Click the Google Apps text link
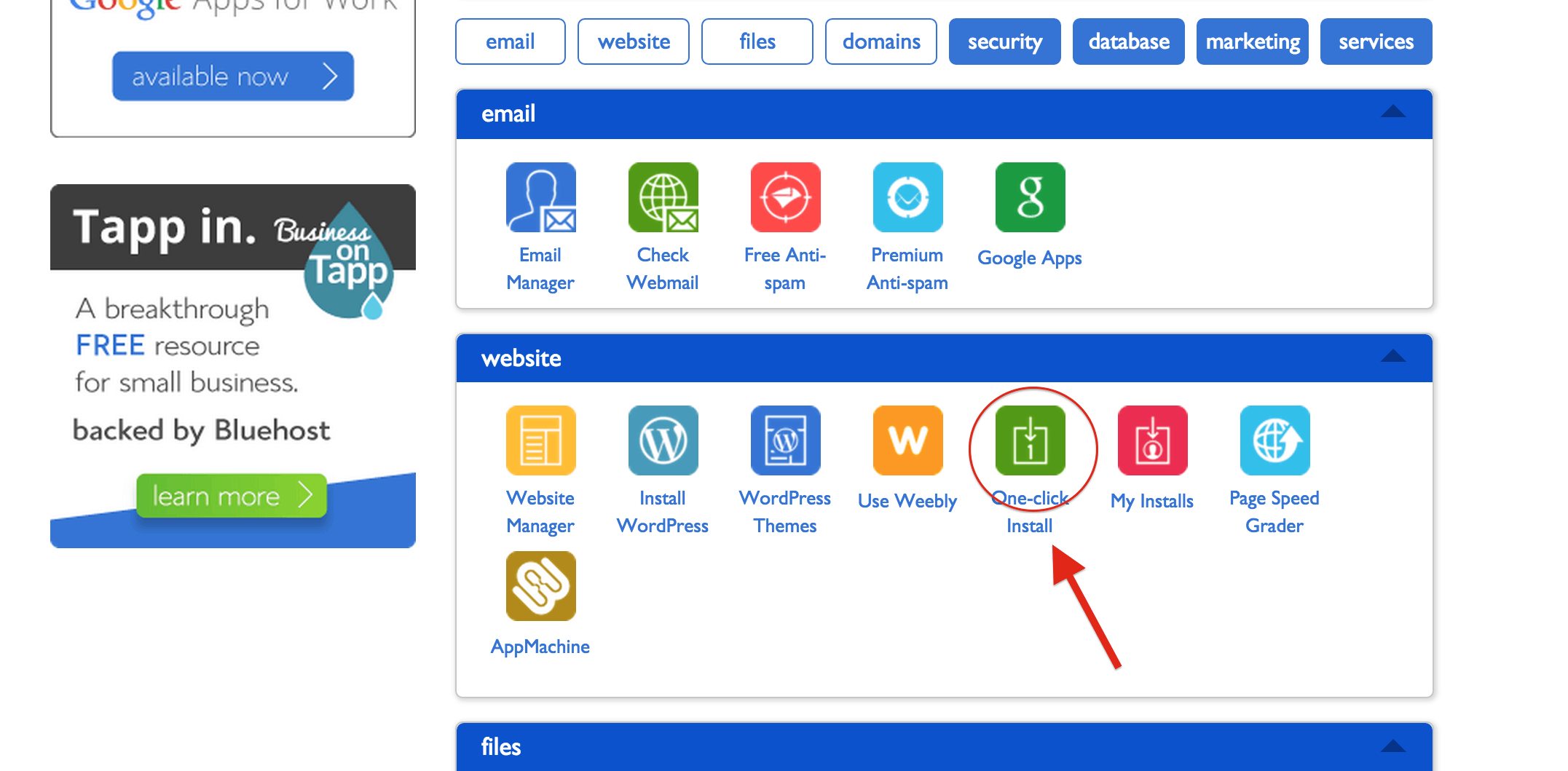Viewport: 1568px width, 771px height. pos(1030,258)
